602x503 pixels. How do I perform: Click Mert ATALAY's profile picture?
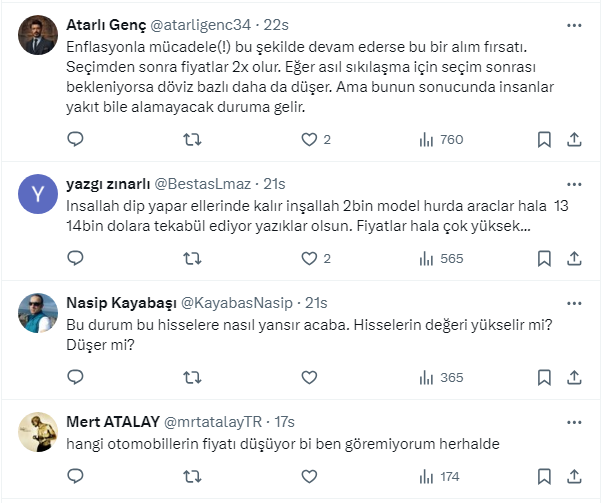[x=38, y=431]
